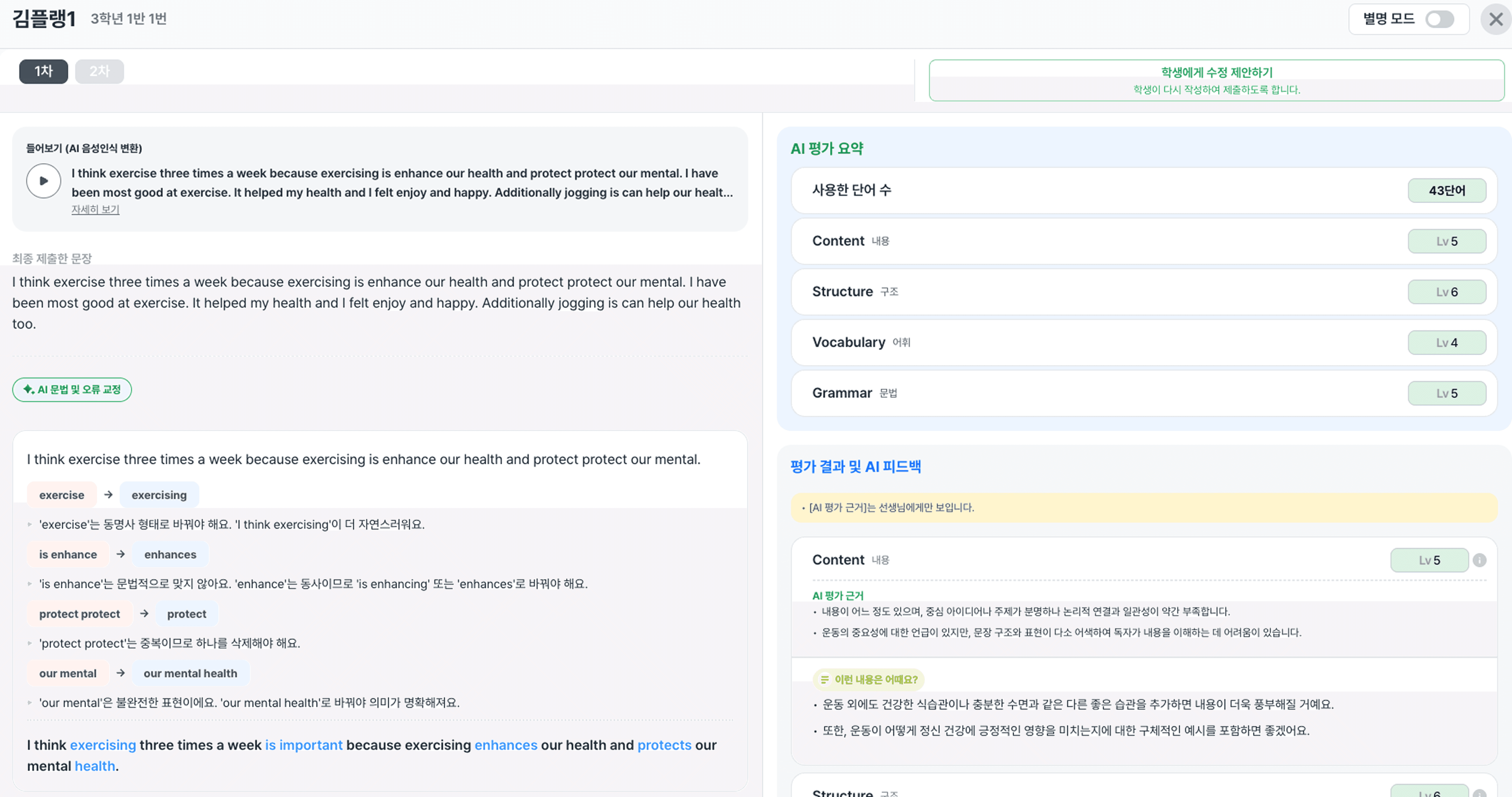
Task: Click info icon next to Content Lv 5
Action: [x=1480, y=560]
